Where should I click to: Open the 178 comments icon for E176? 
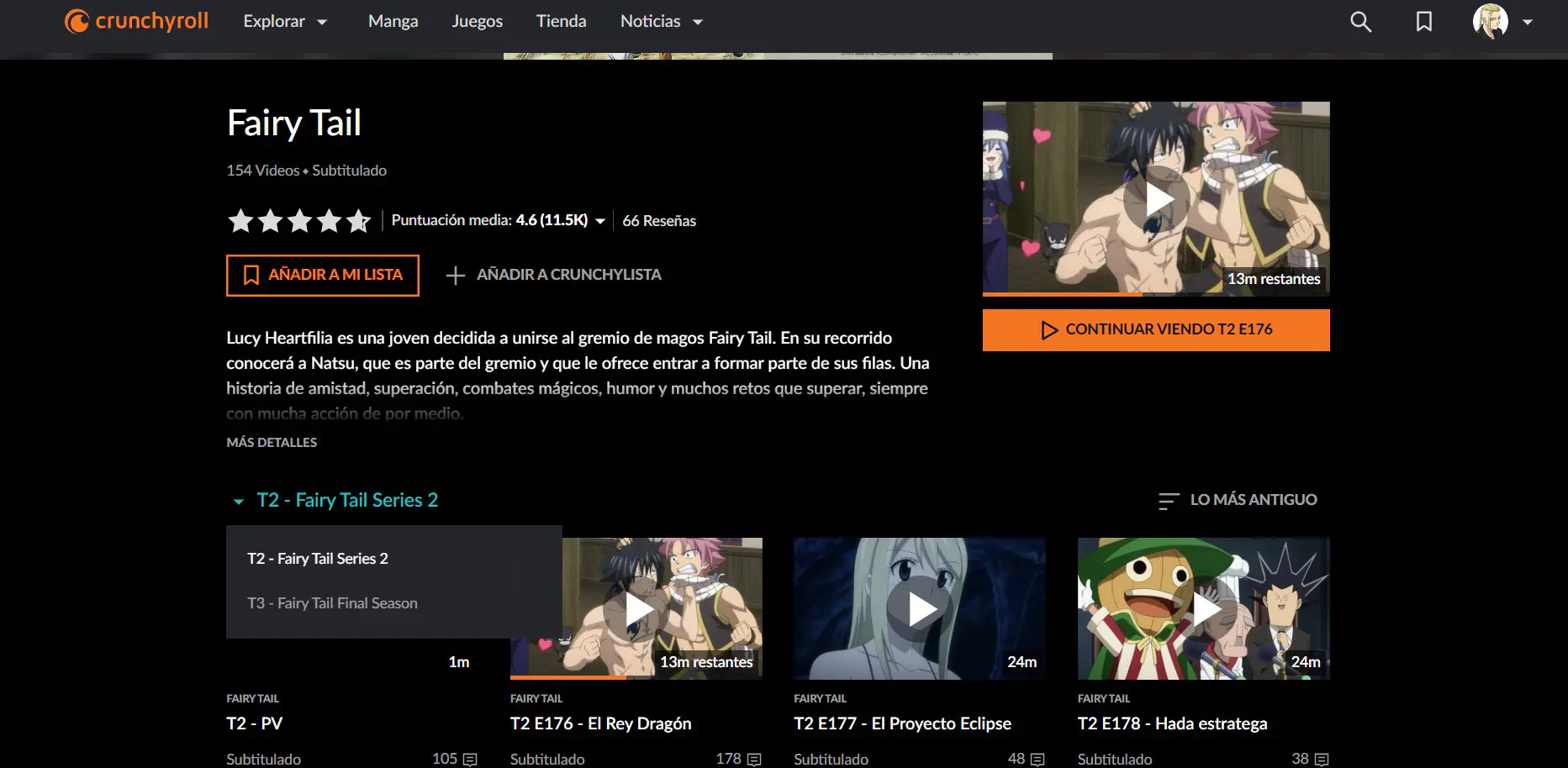[x=754, y=760]
